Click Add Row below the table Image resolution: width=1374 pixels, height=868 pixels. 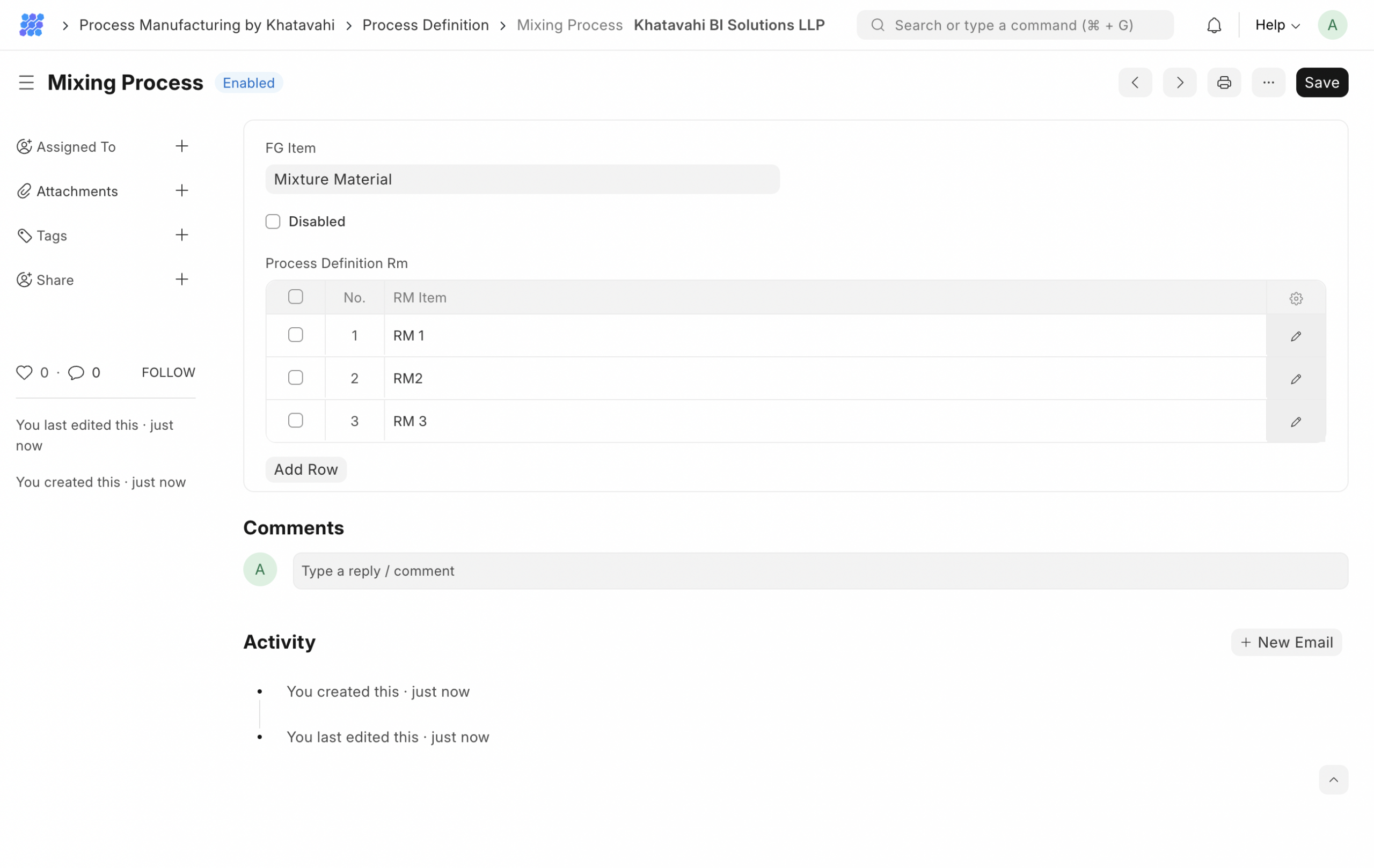click(x=306, y=469)
